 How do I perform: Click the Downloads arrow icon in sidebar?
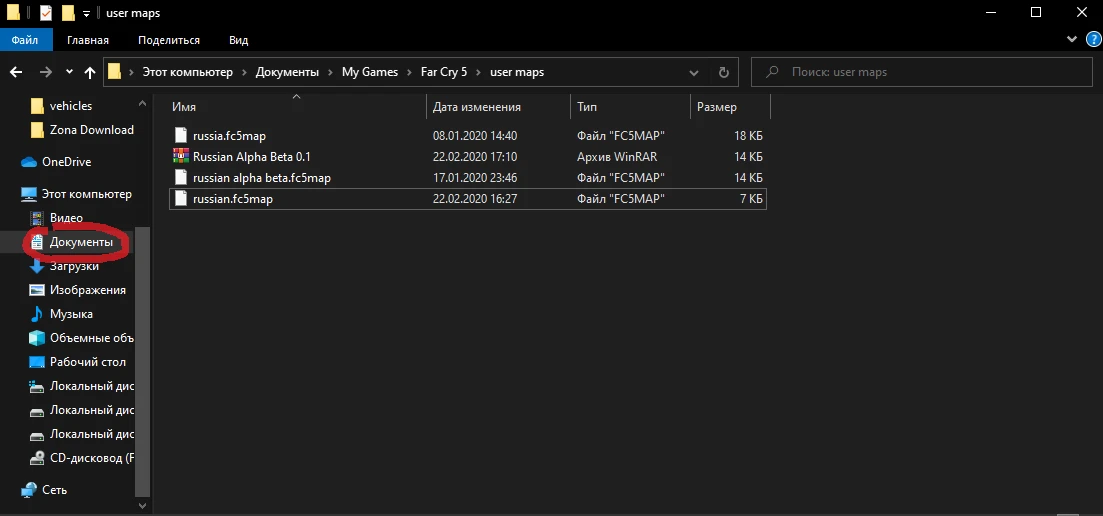point(37,266)
